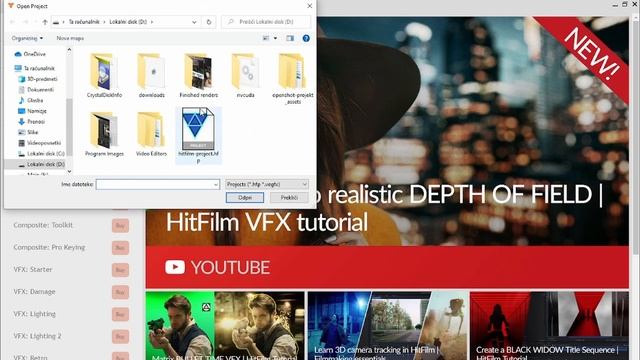Image resolution: width=640 pixels, height=360 pixels.
Task: Open the depth of field tutorial banner
Action: [387, 131]
